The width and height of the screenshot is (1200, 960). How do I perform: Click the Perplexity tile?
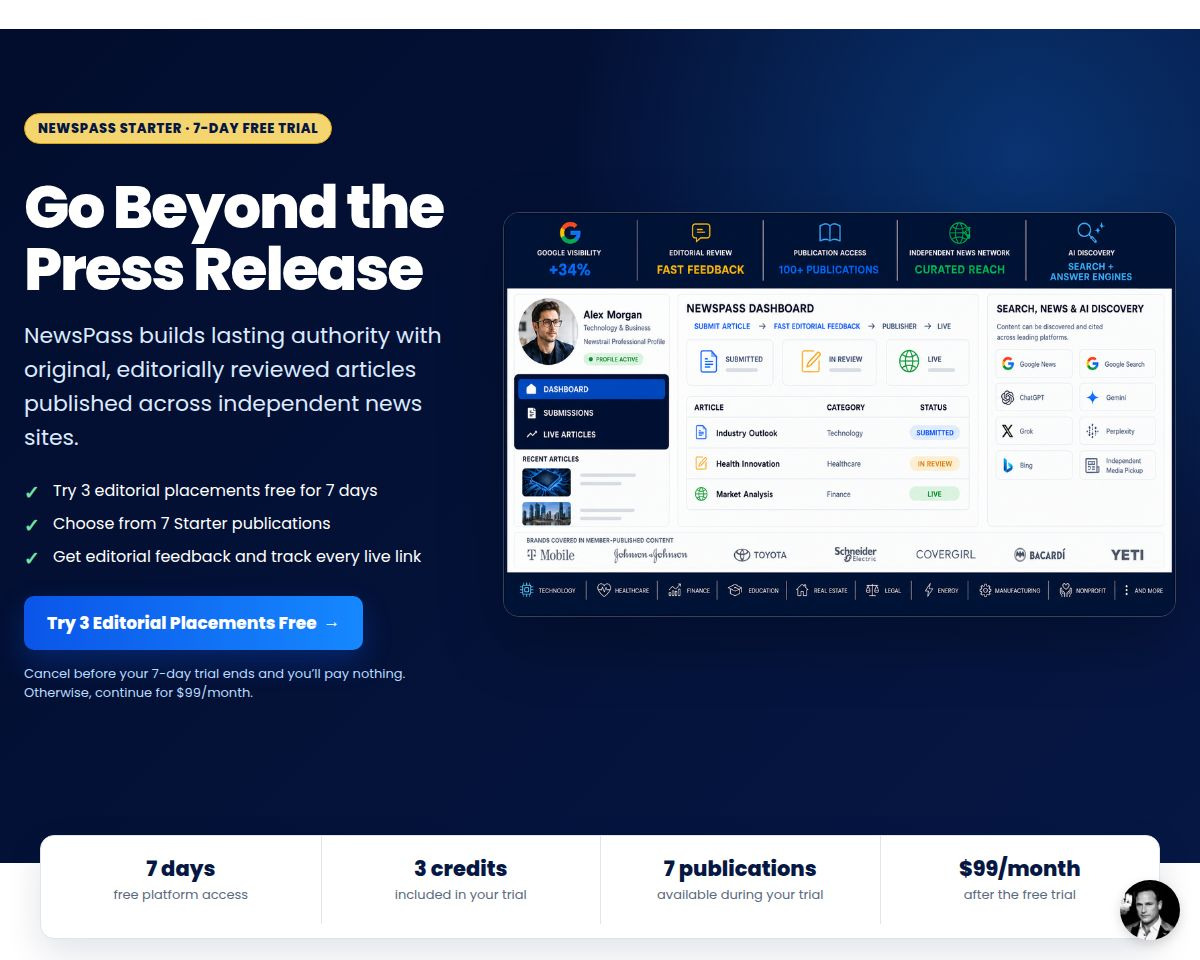1119,431
